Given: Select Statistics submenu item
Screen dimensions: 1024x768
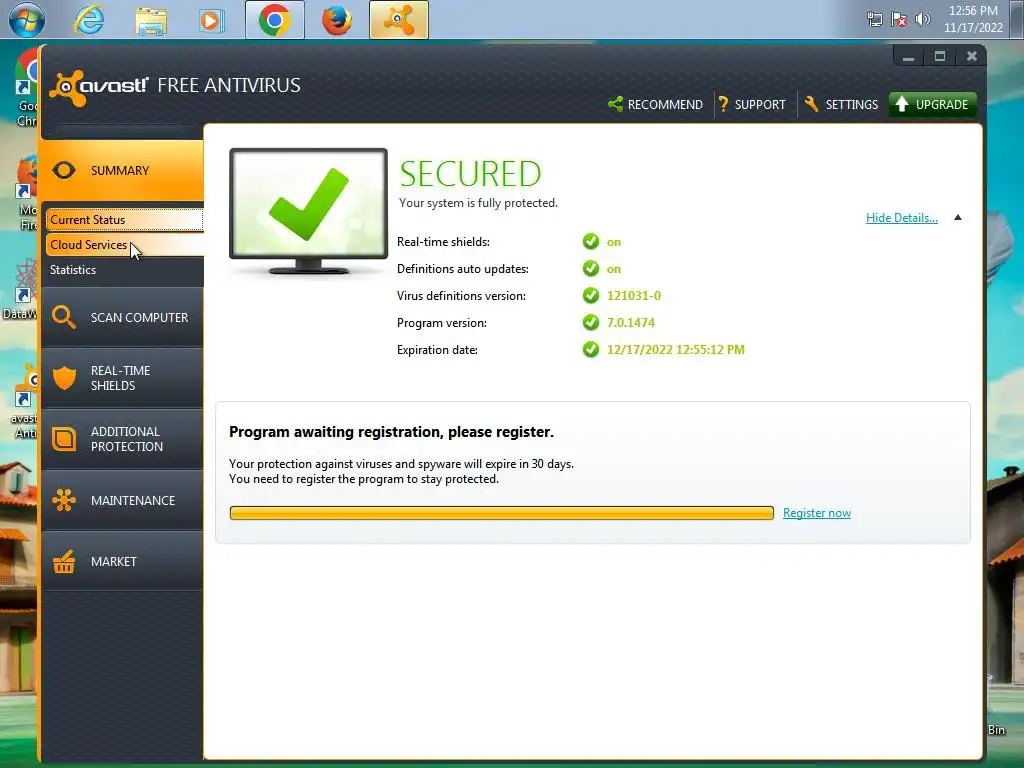Looking at the screenshot, I should 124,270.
